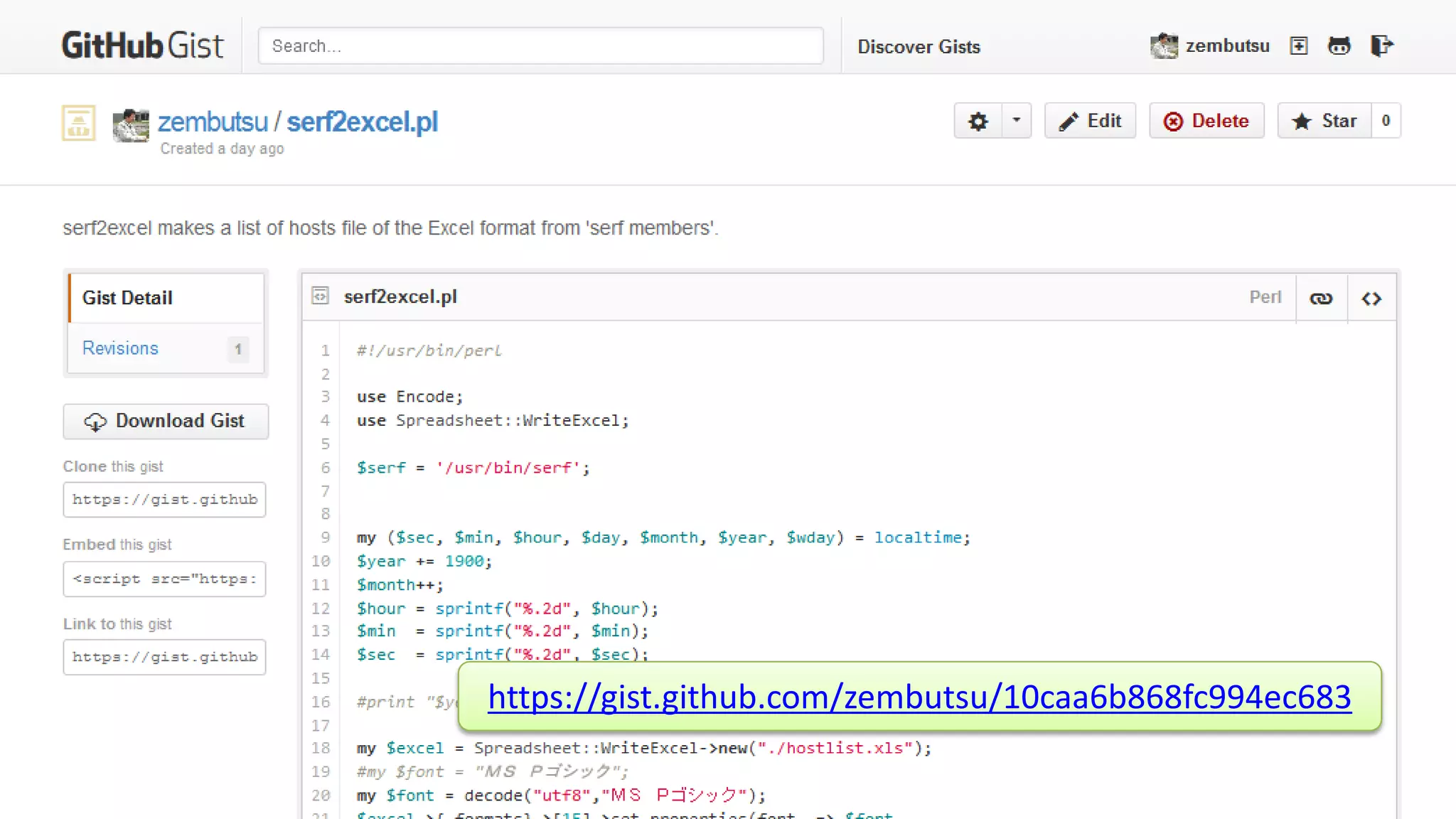1456x819 pixels.
Task: Click the permalink chain icon
Action: pos(1321,299)
